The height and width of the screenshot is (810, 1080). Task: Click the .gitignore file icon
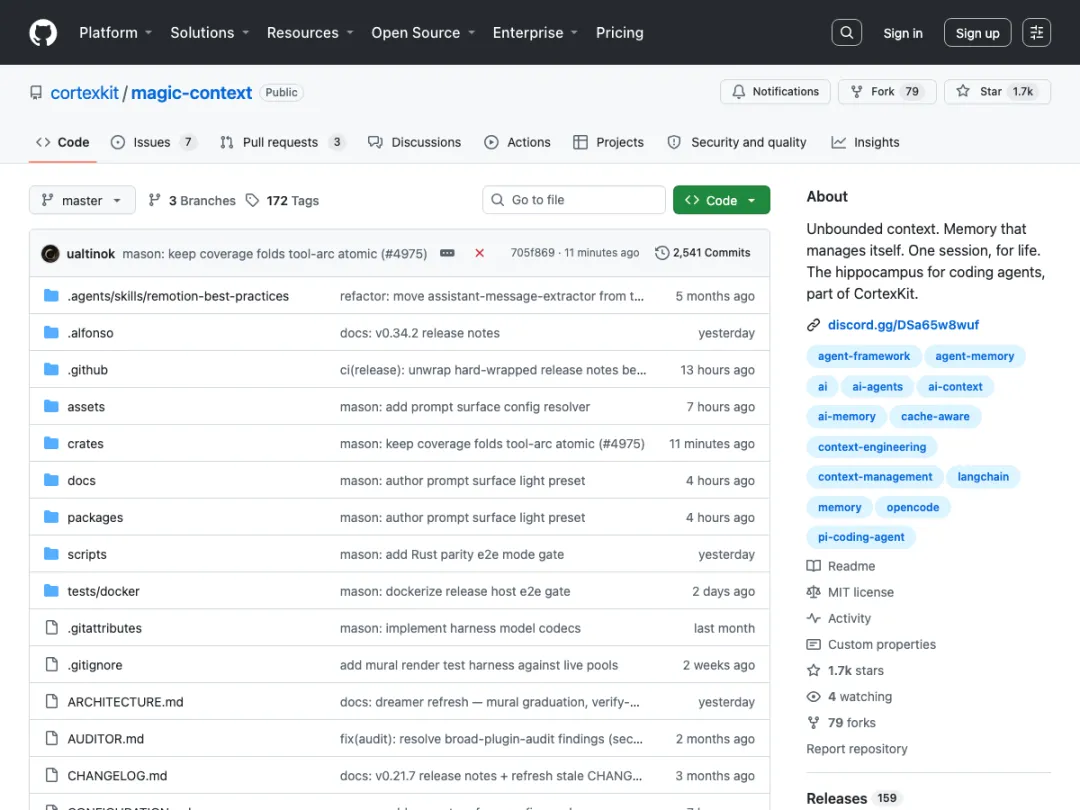(x=51, y=665)
